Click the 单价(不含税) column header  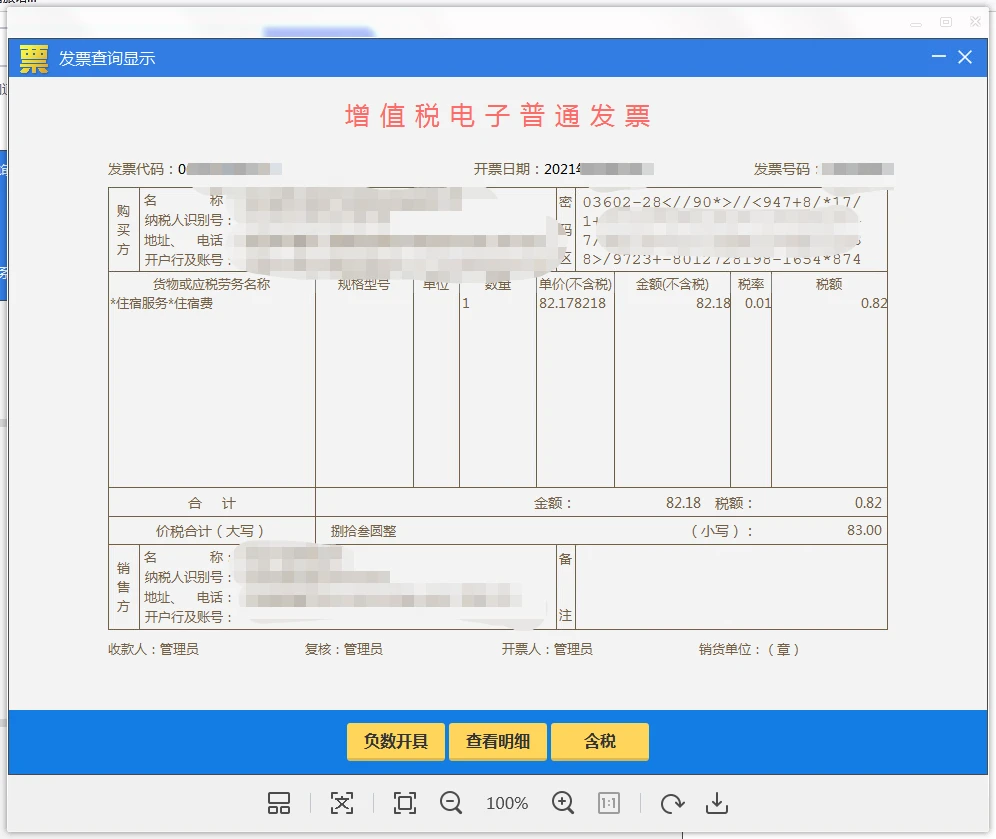point(575,284)
